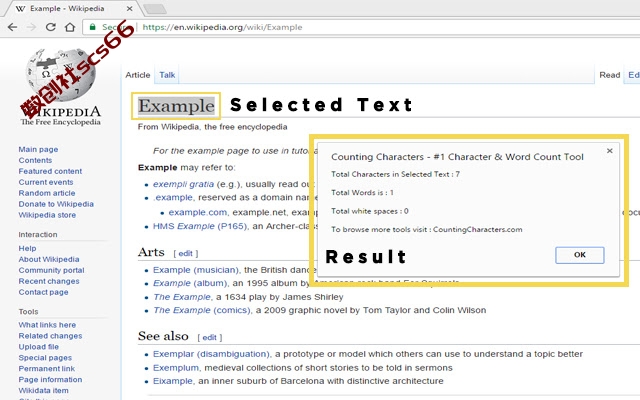The height and width of the screenshot is (400, 640).
Task: Open Help link in sidebar
Action: tap(27, 248)
